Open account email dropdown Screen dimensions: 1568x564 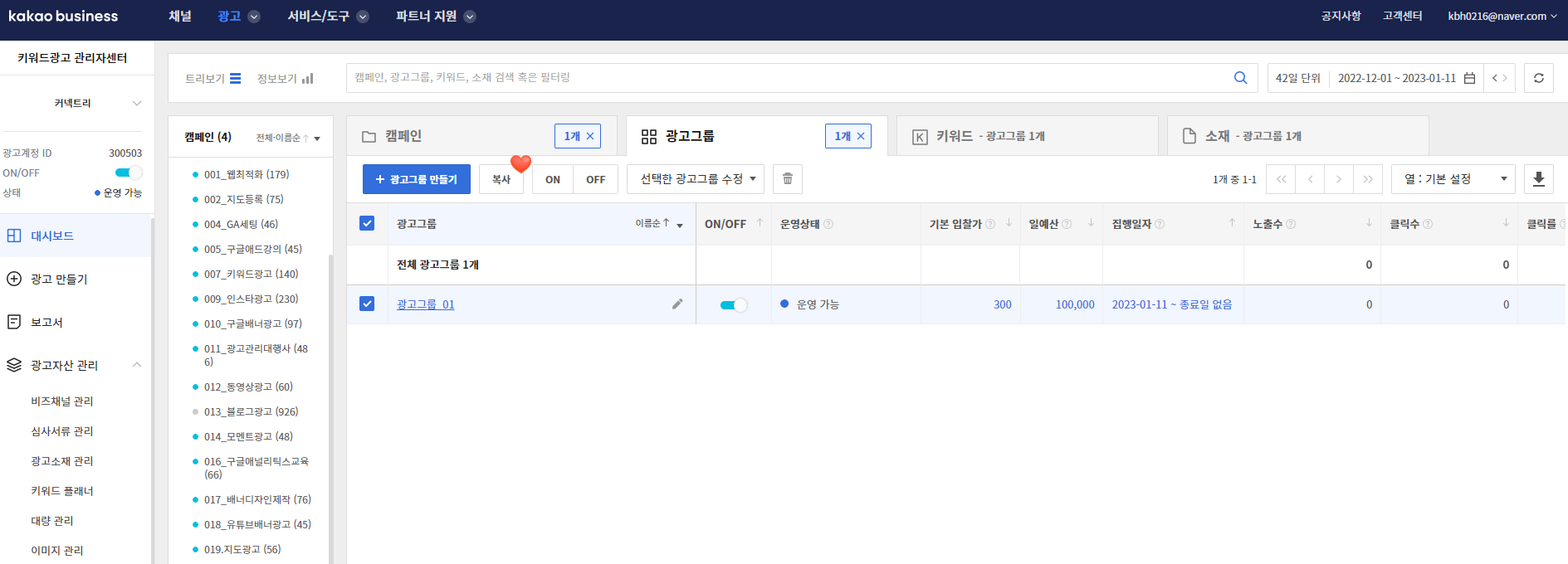tap(1502, 17)
